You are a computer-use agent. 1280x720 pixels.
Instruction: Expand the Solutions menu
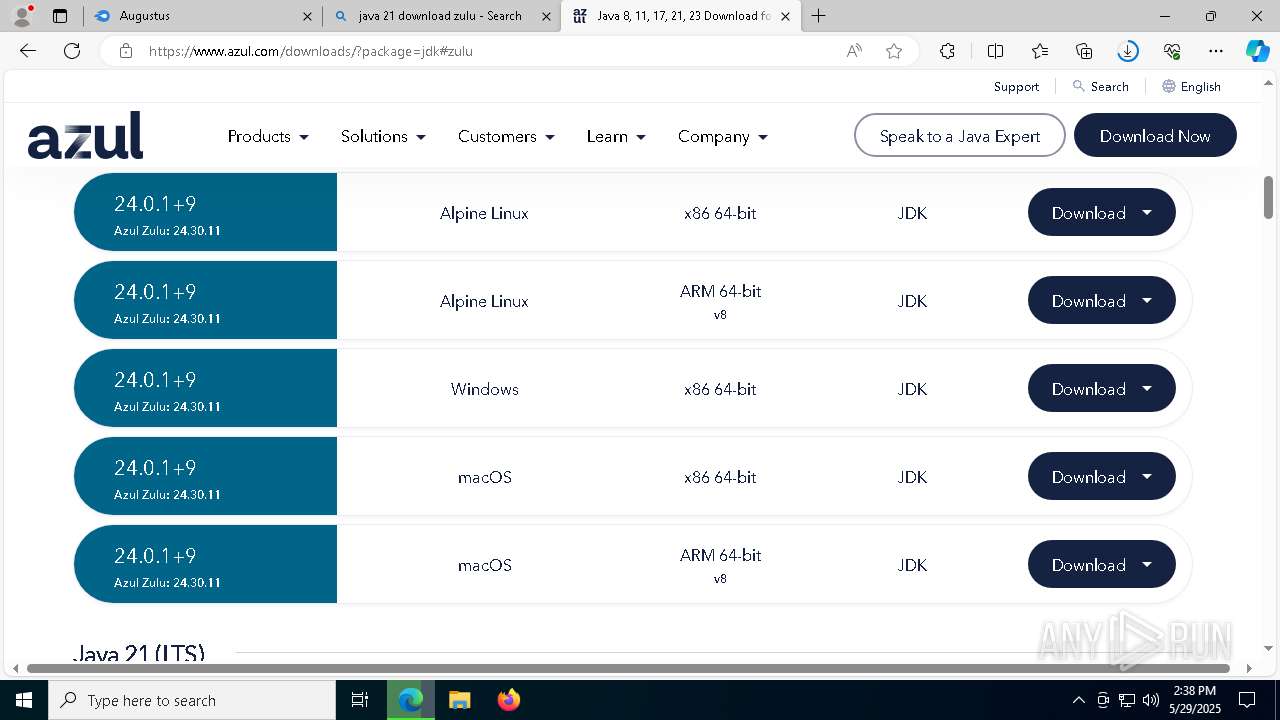(383, 136)
